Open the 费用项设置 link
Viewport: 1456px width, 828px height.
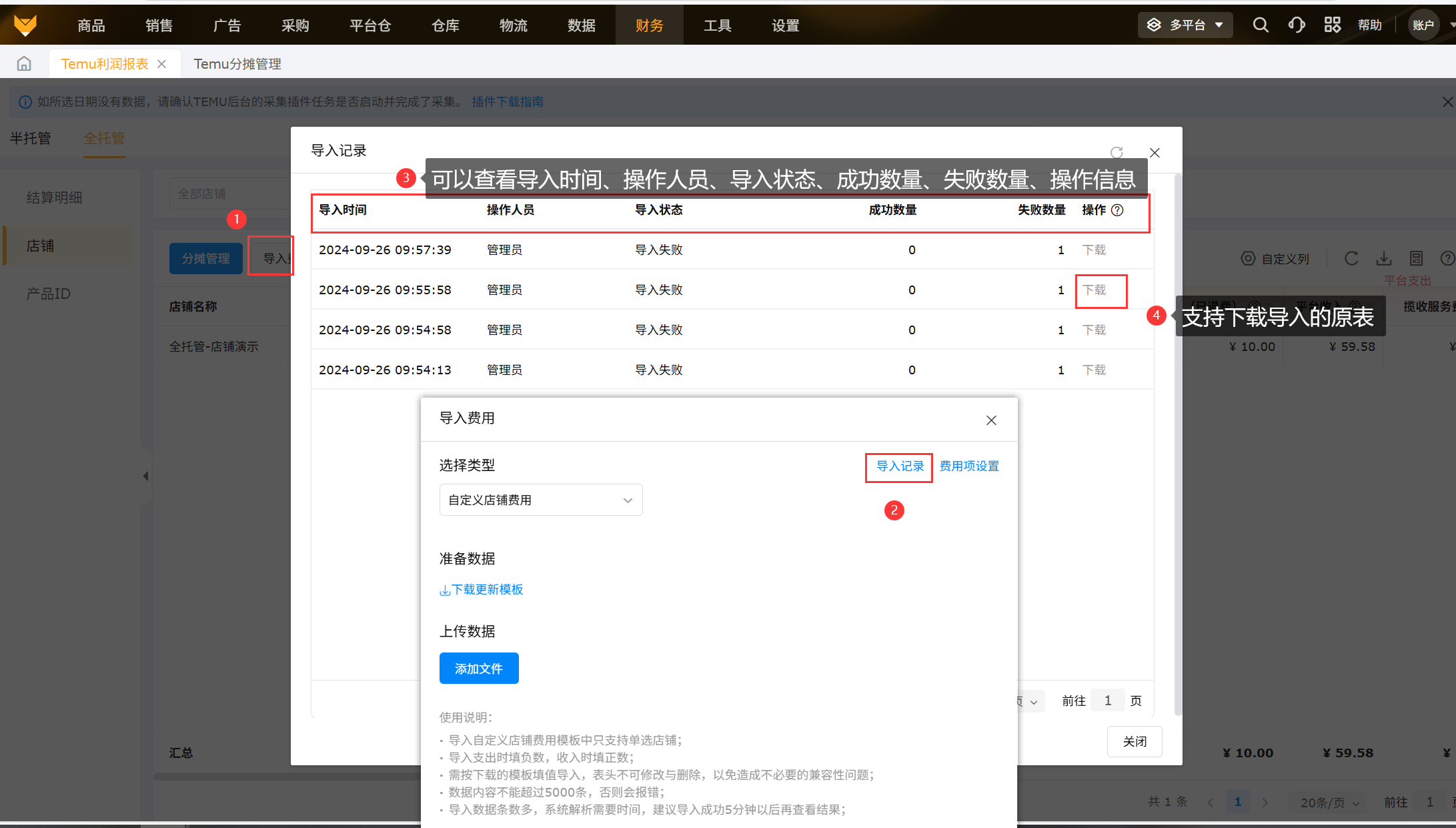pyautogui.click(x=969, y=466)
